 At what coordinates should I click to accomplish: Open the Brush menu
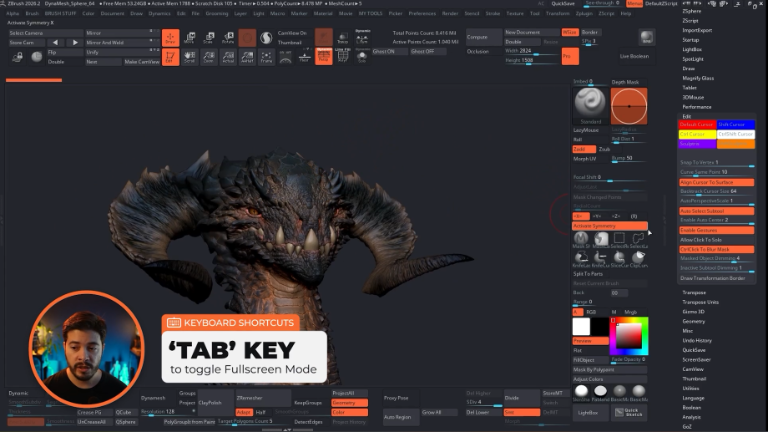(x=32, y=13)
